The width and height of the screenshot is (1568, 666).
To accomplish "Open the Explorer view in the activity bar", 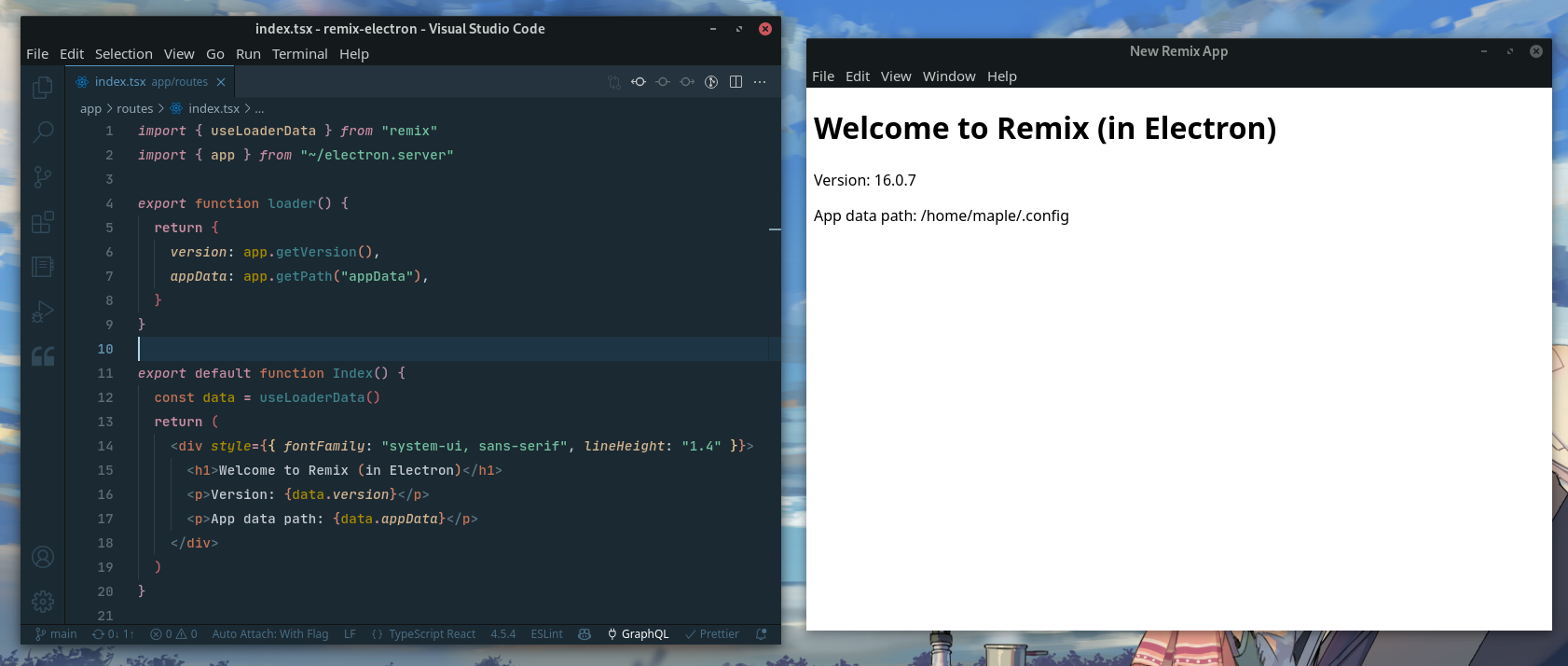I will tap(43, 87).
